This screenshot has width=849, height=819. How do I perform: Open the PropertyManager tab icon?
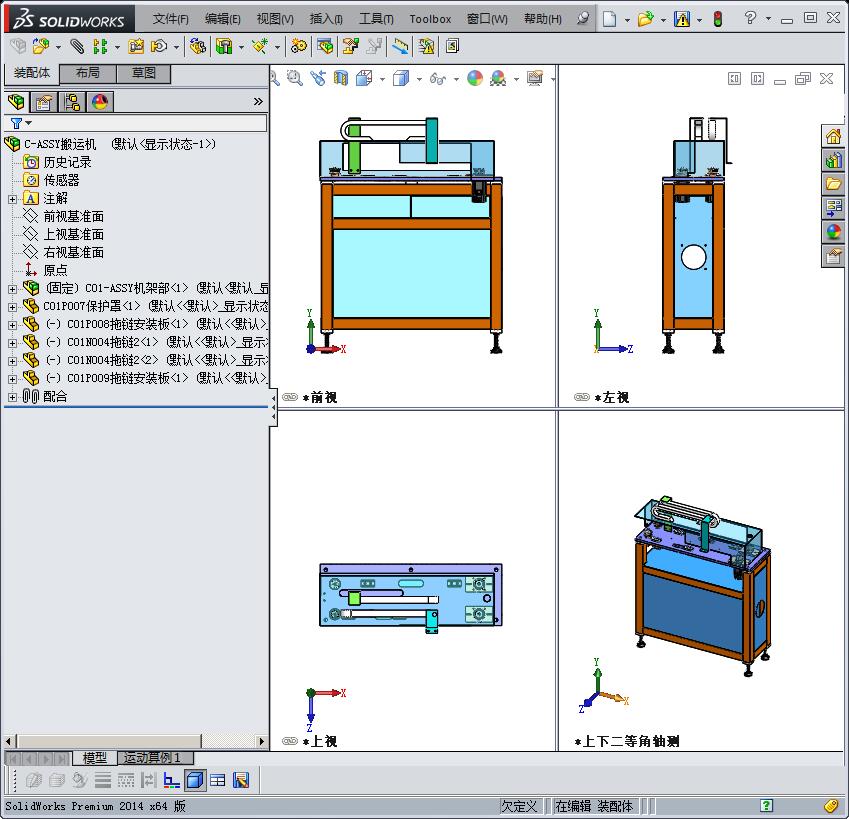[x=44, y=102]
